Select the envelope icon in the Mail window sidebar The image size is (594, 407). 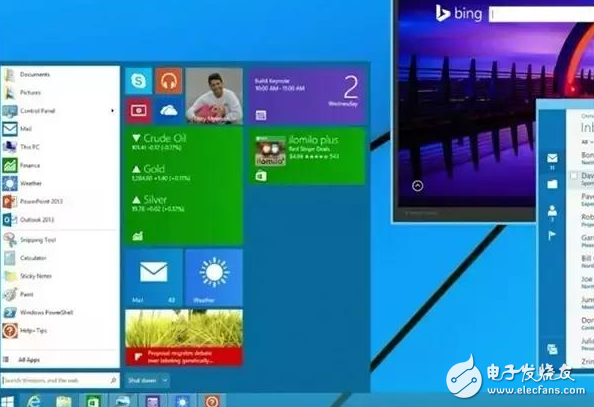(552, 158)
